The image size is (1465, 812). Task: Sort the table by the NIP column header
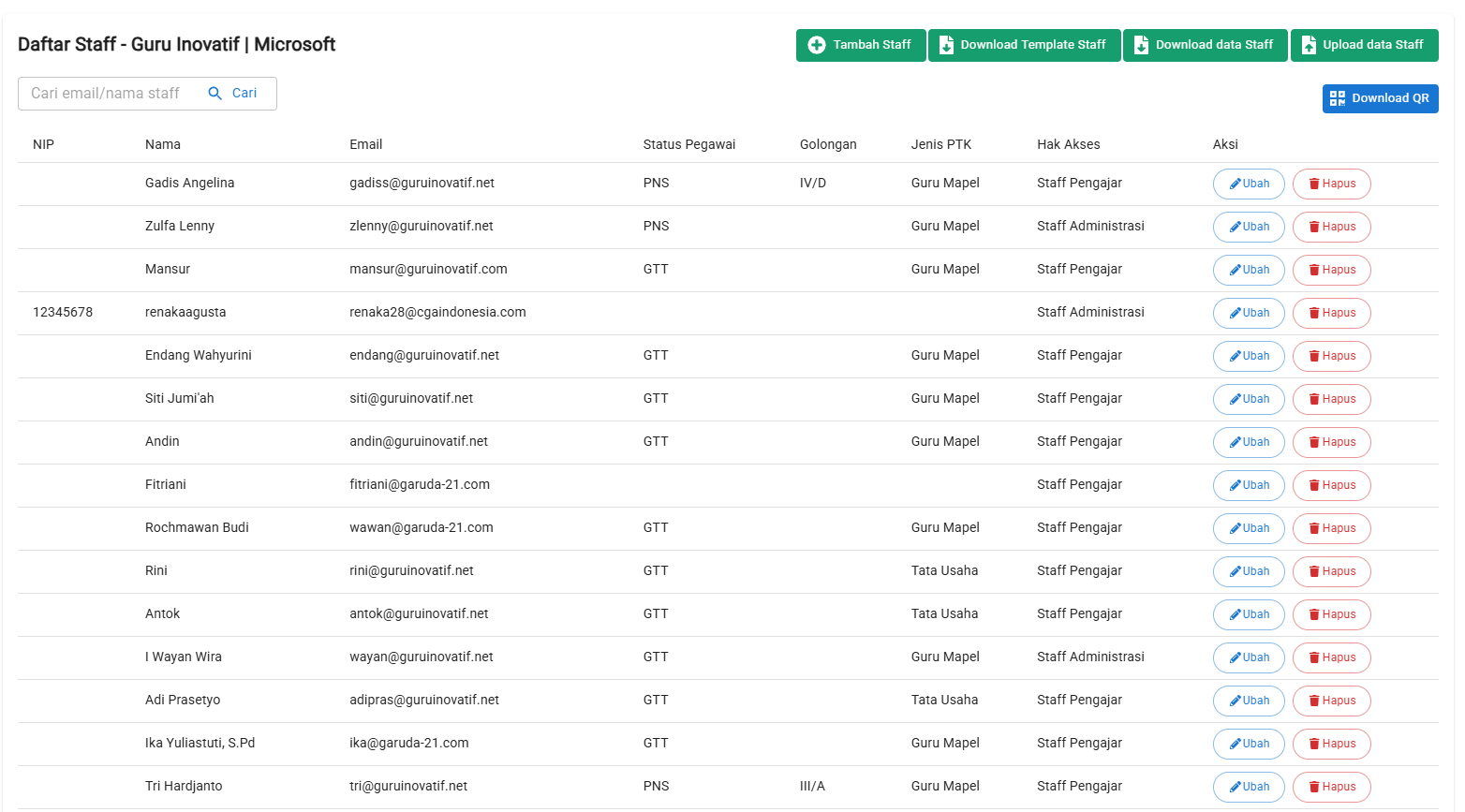point(42,144)
